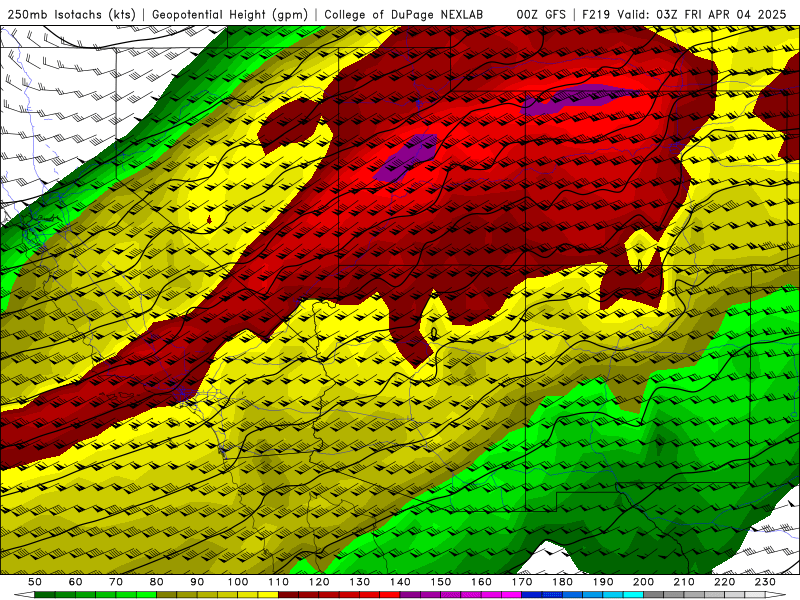This screenshot has width=800, height=600.
Task: Select the 170 legend label
Action: (522, 582)
